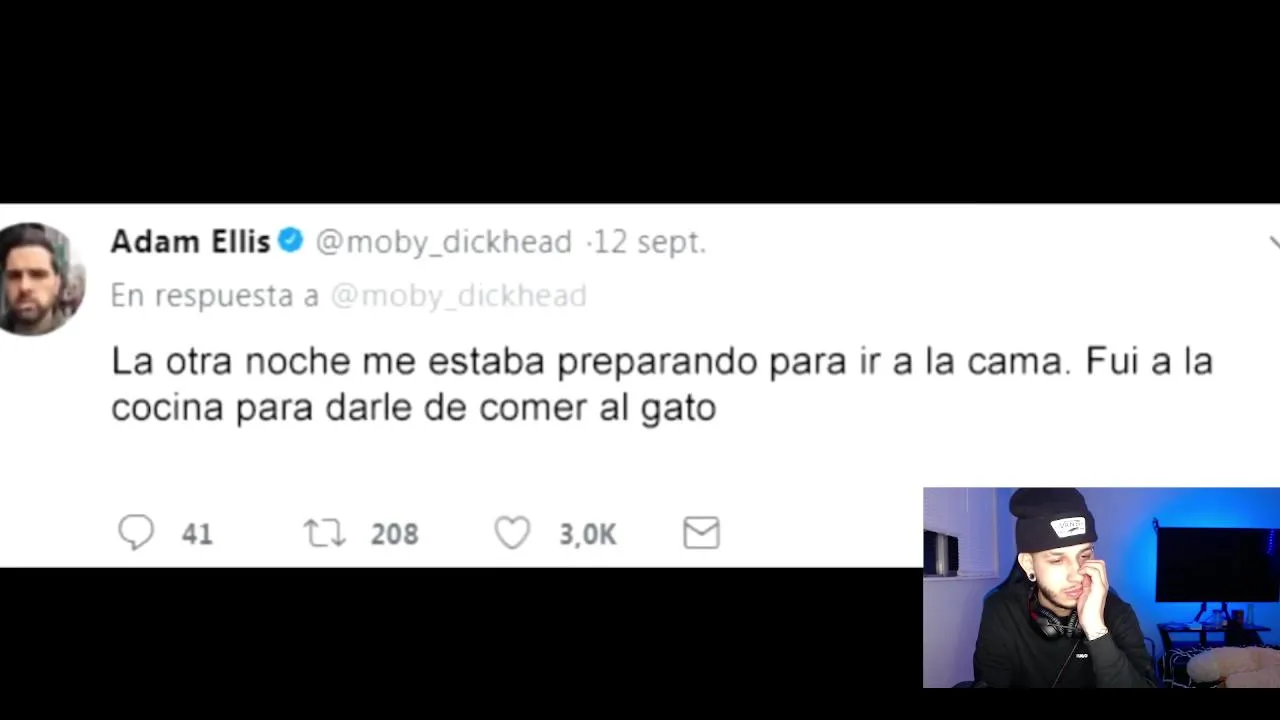Click the likes count 3,0K

[587, 534]
